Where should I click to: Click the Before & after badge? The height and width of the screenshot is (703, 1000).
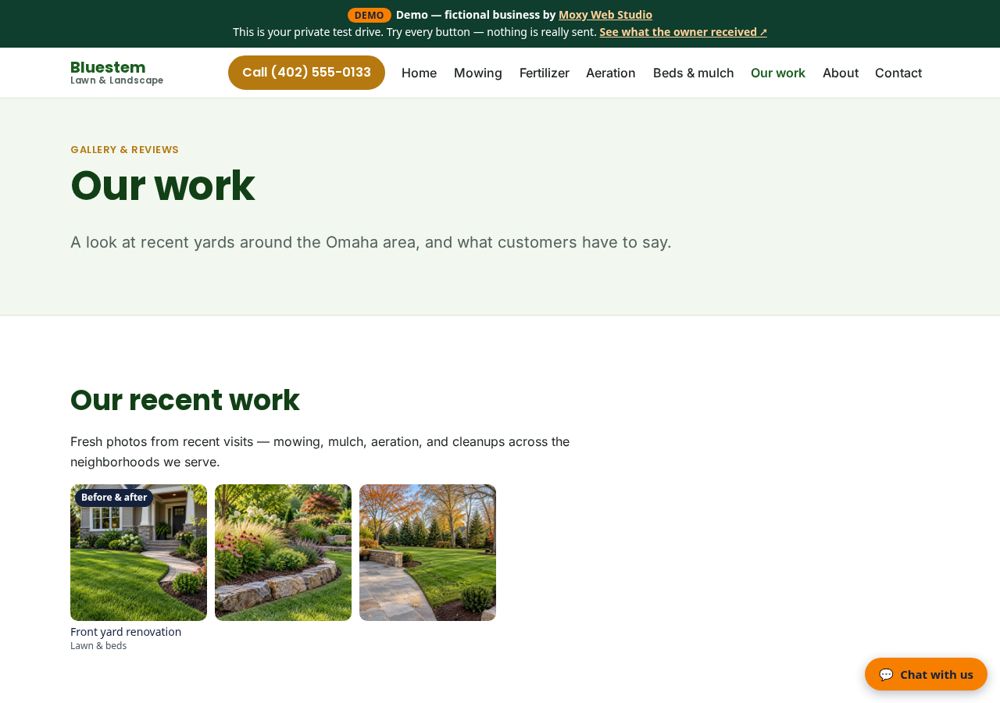coord(114,497)
